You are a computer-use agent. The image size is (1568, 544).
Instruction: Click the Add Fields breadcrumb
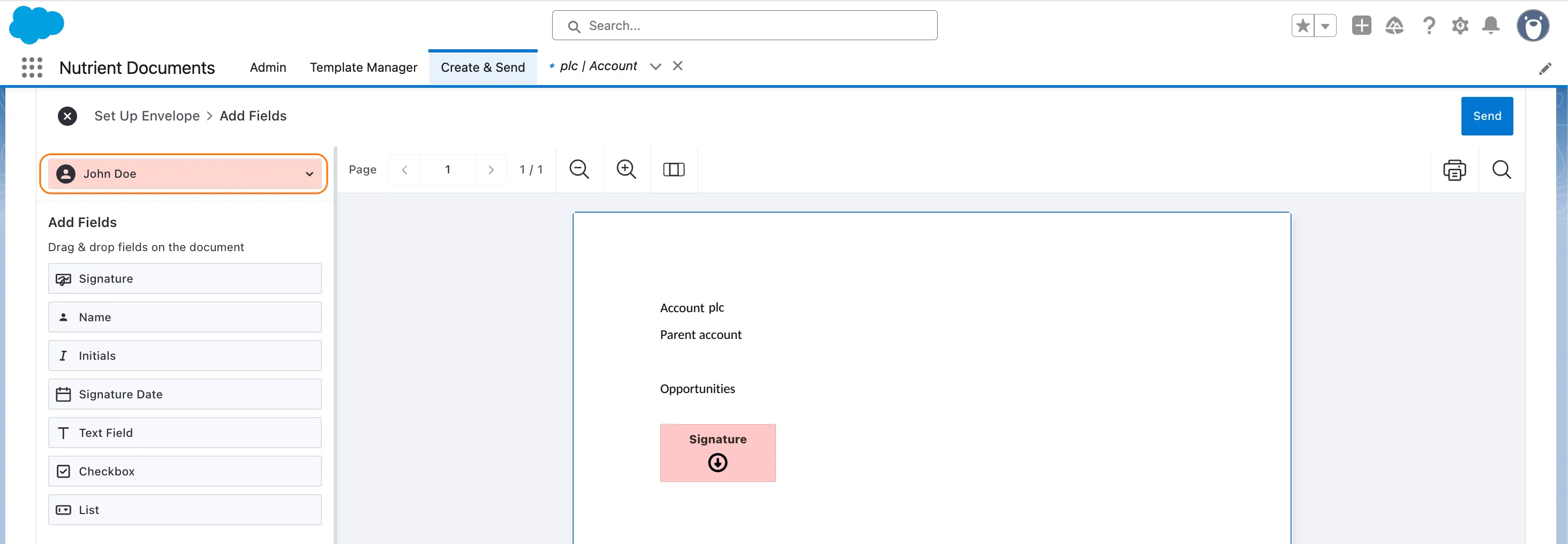click(253, 116)
